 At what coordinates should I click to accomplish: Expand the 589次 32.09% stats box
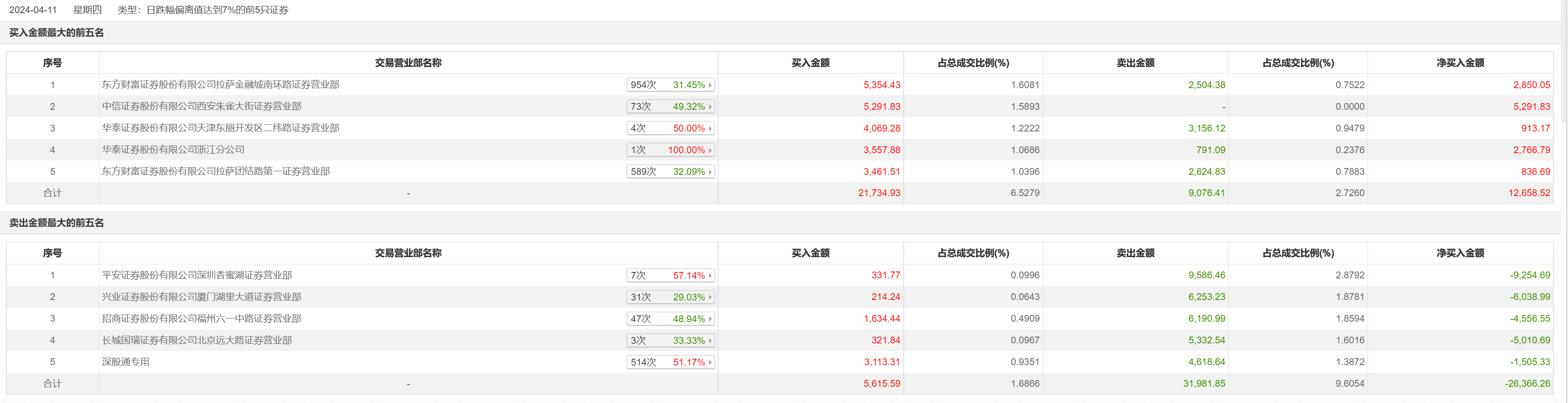pos(670,172)
